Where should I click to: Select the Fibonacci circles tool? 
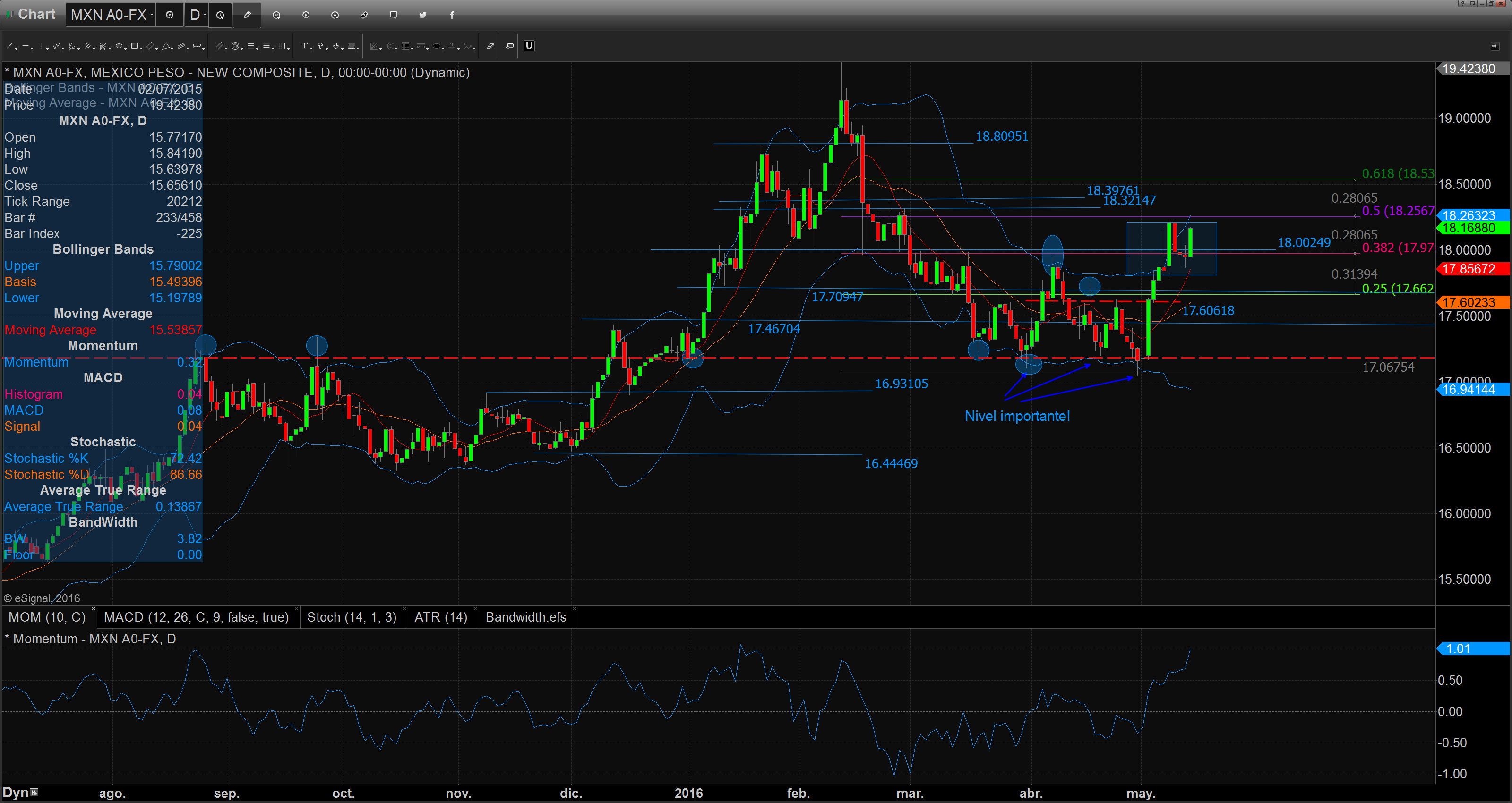(235, 46)
